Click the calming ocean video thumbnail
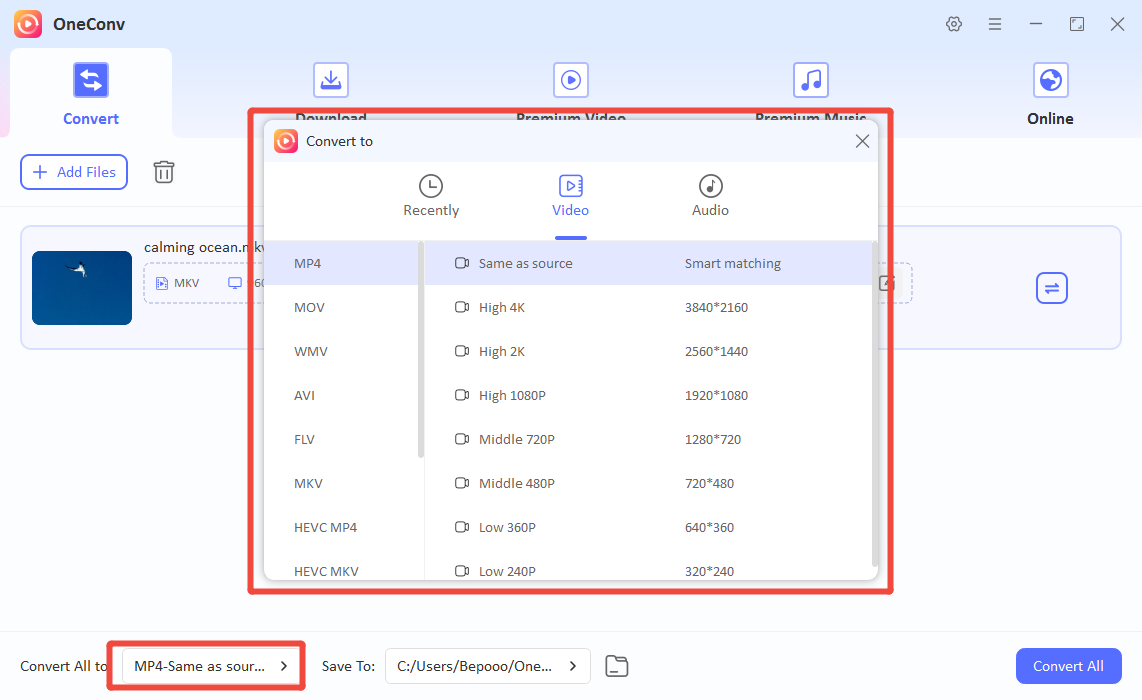The height and width of the screenshot is (700, 1142). coord(81,288)
